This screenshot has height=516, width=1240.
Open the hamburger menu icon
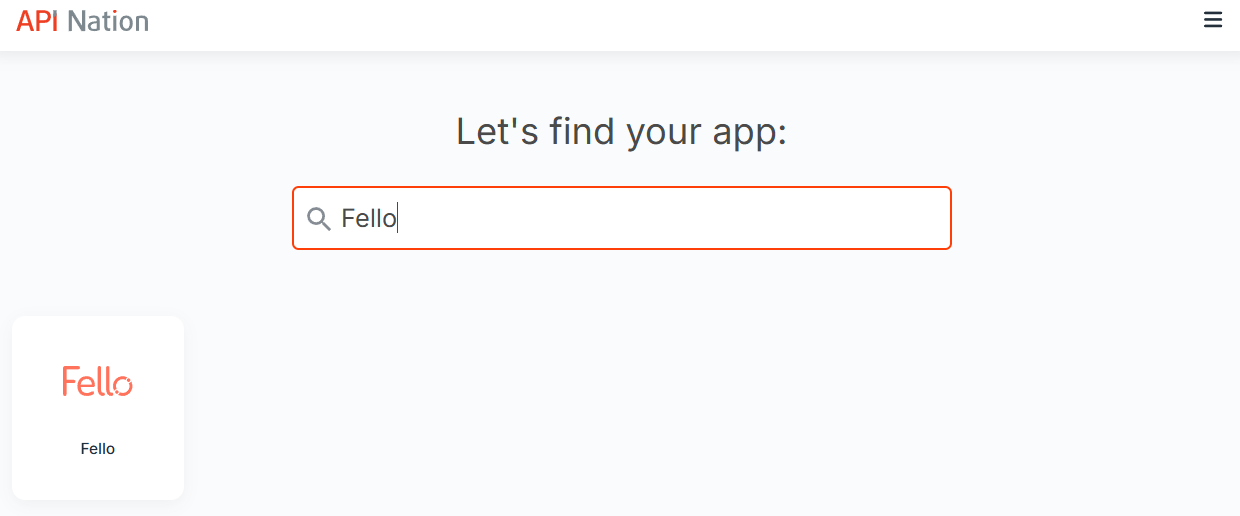click(x=1212, y=20)
